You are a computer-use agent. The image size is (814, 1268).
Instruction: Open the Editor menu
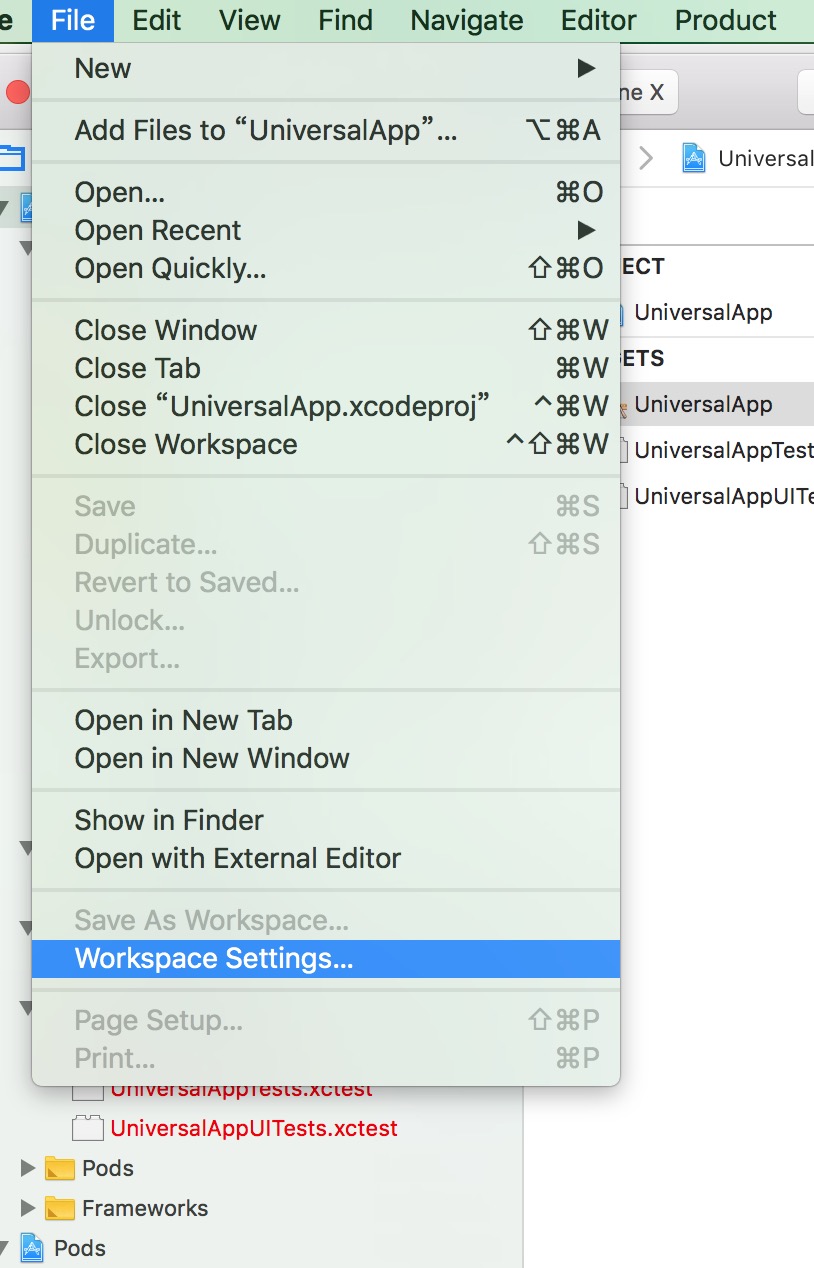599,20
